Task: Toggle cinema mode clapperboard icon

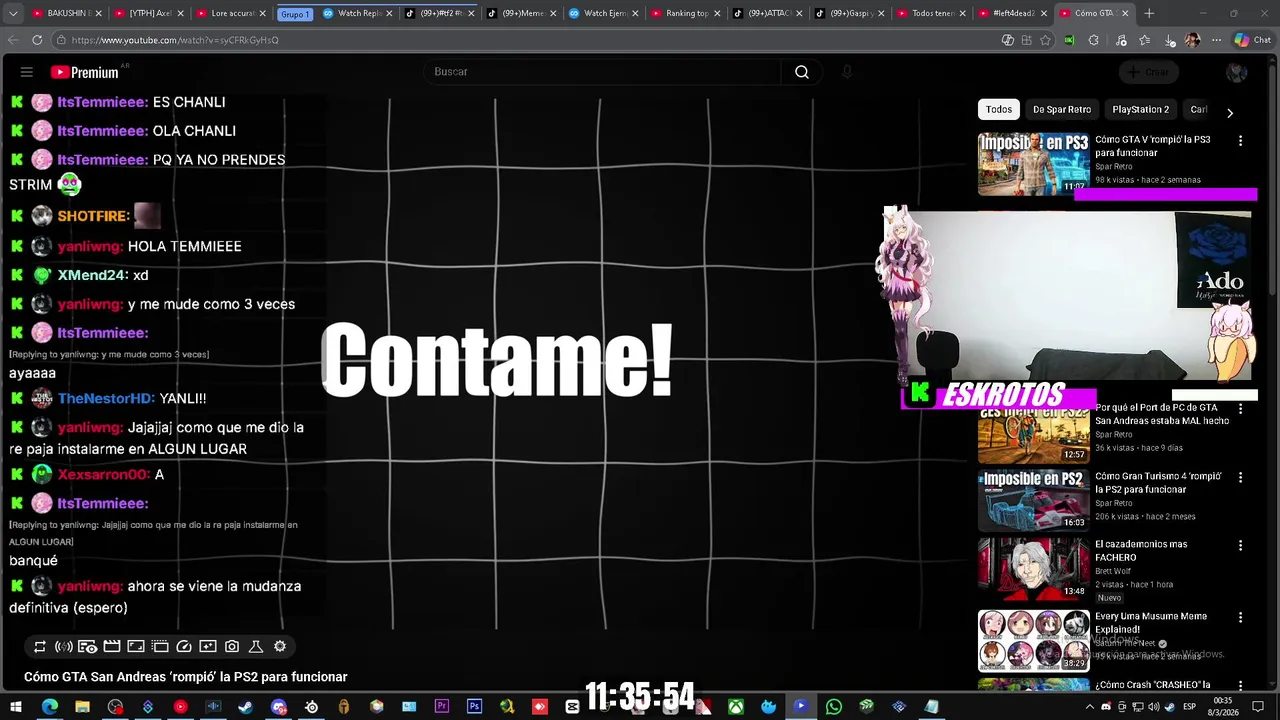Action: pyautogui.click(x=112, y=647)
